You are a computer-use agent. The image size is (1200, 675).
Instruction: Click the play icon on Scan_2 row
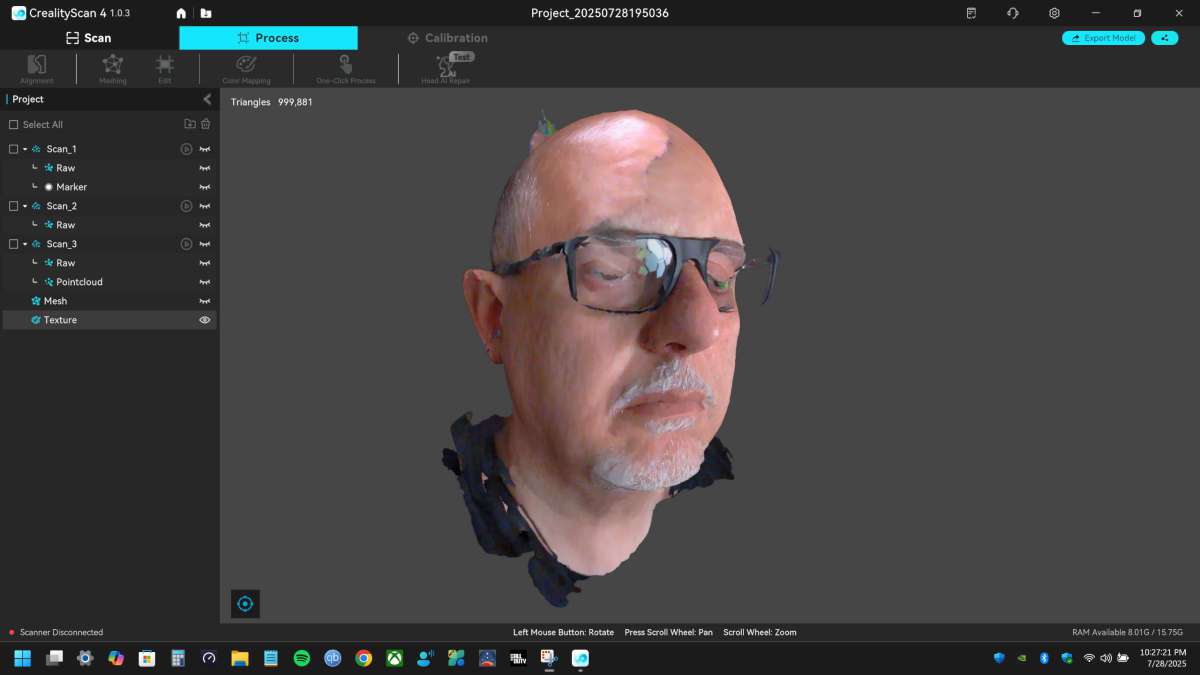(186, 206)
